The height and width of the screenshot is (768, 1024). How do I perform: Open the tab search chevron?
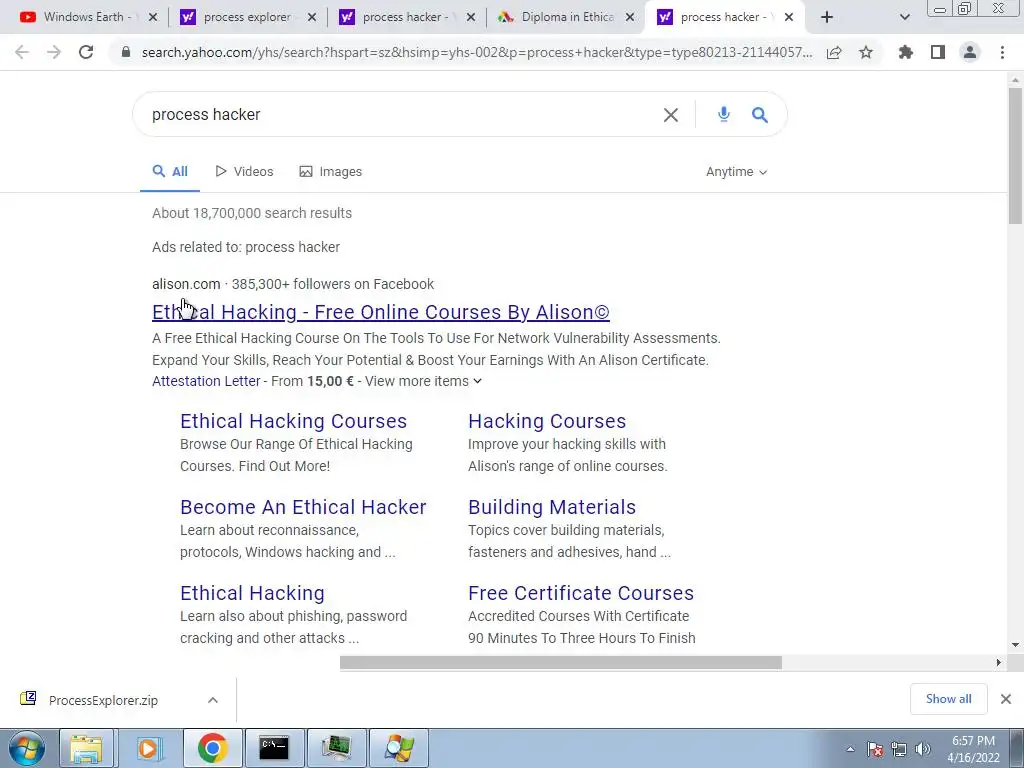pyautogui.click(x=904, y=17)
